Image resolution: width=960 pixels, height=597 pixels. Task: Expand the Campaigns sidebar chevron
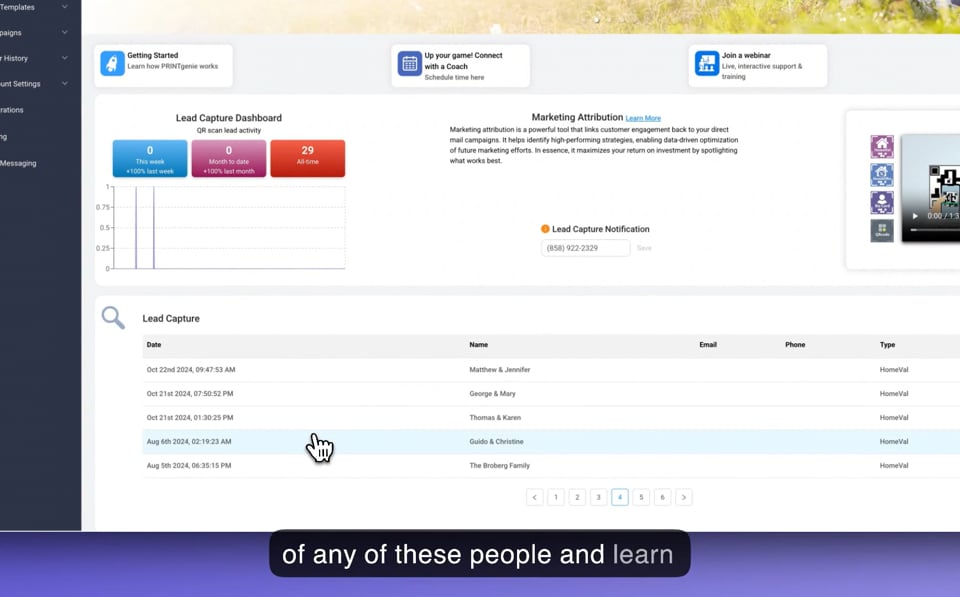pos(64,32)
